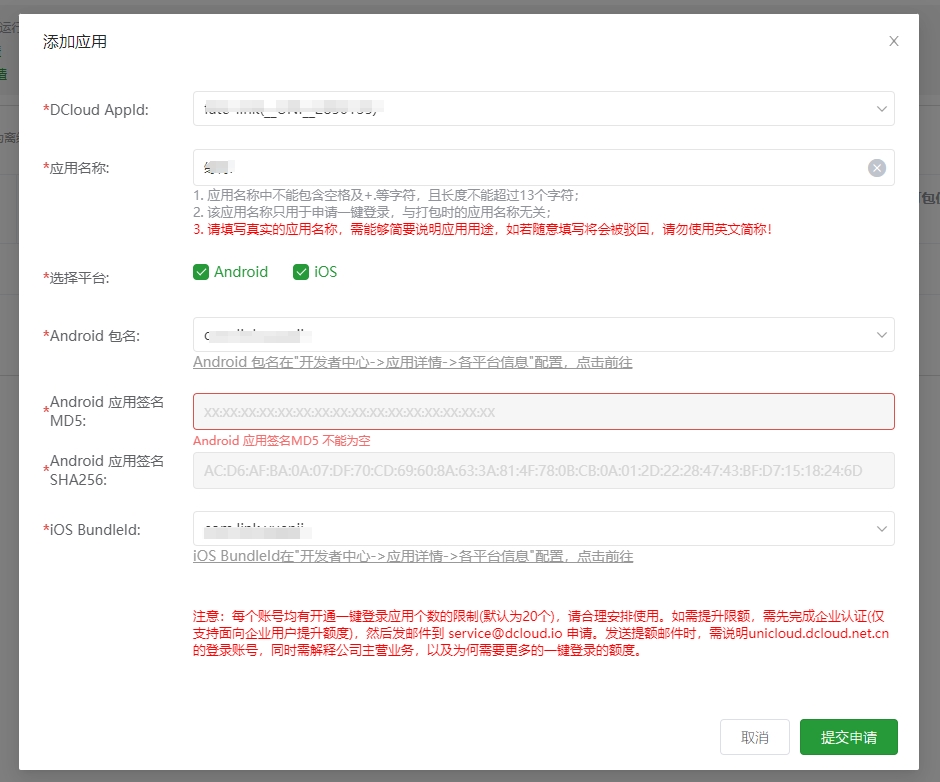Click the 添加应用 dialog title
Viewport: 940px width, 782px height.
point(75,42)
